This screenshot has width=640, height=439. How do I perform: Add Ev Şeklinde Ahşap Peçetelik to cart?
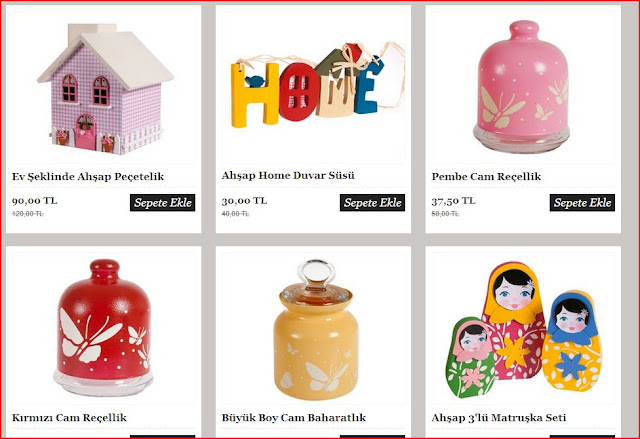tap(162, 202)
